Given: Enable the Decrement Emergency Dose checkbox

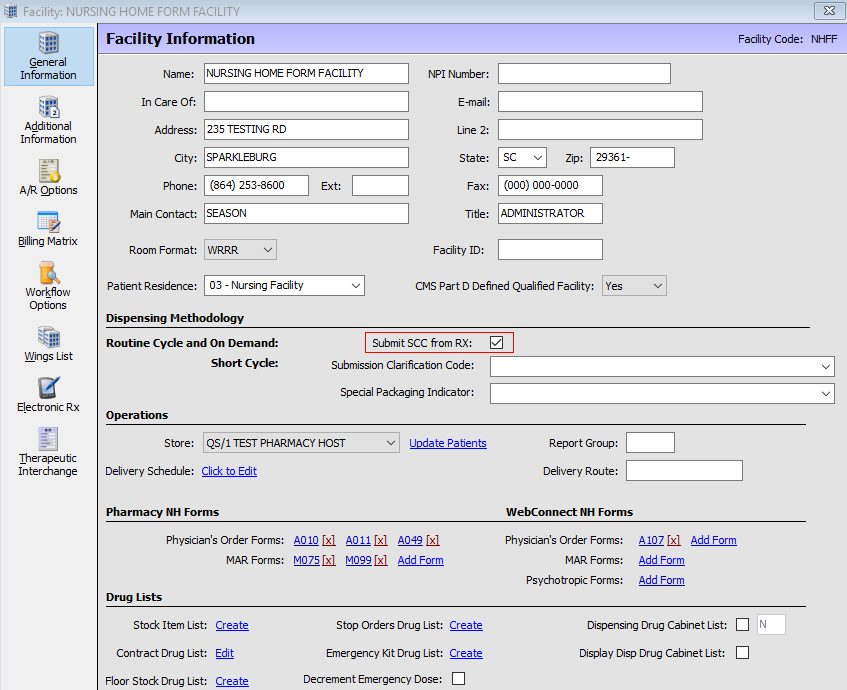Looking at the screenshot, I should (x=458, y=679).
